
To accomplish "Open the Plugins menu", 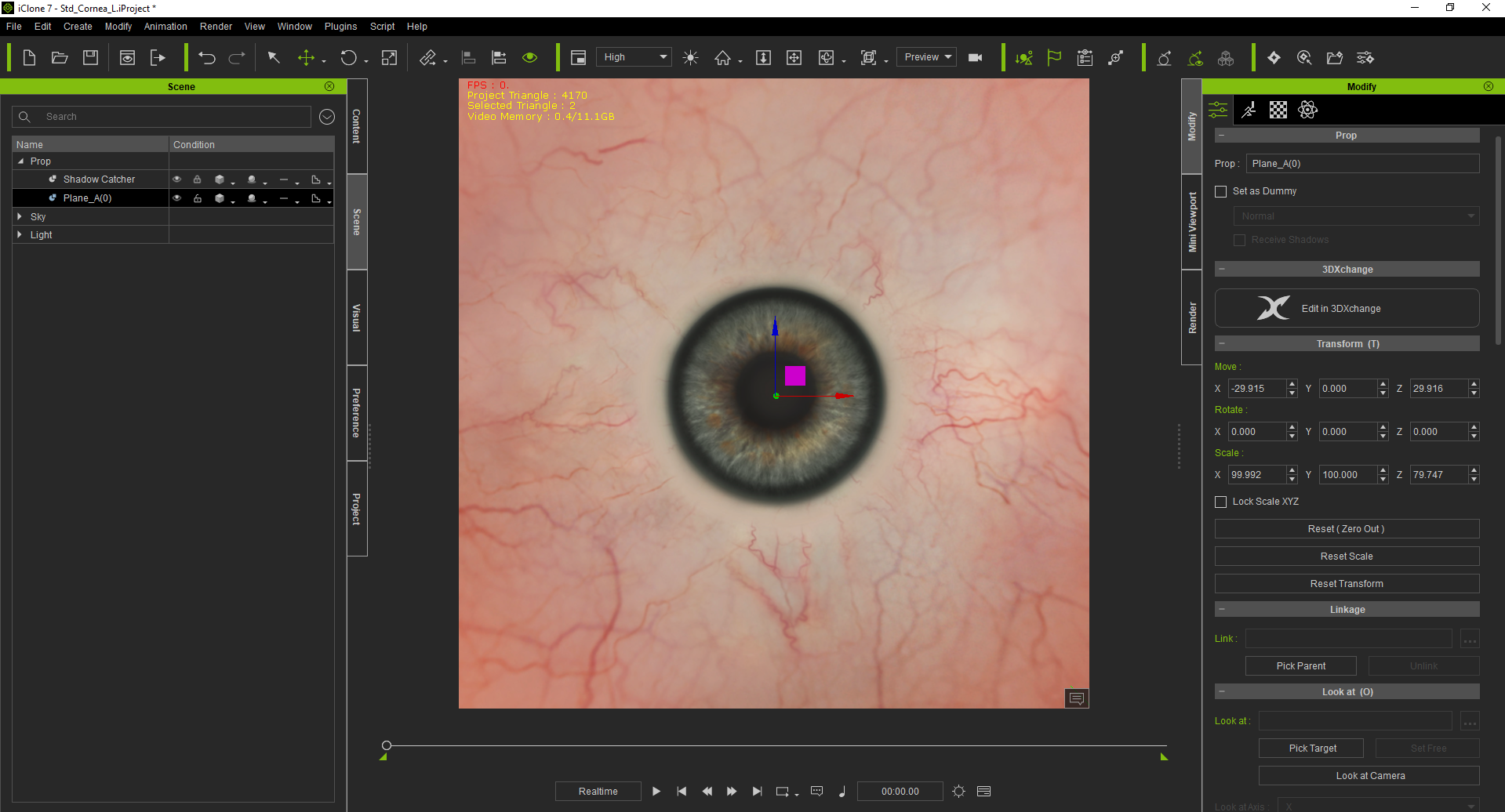I will (x=340, y=27).
